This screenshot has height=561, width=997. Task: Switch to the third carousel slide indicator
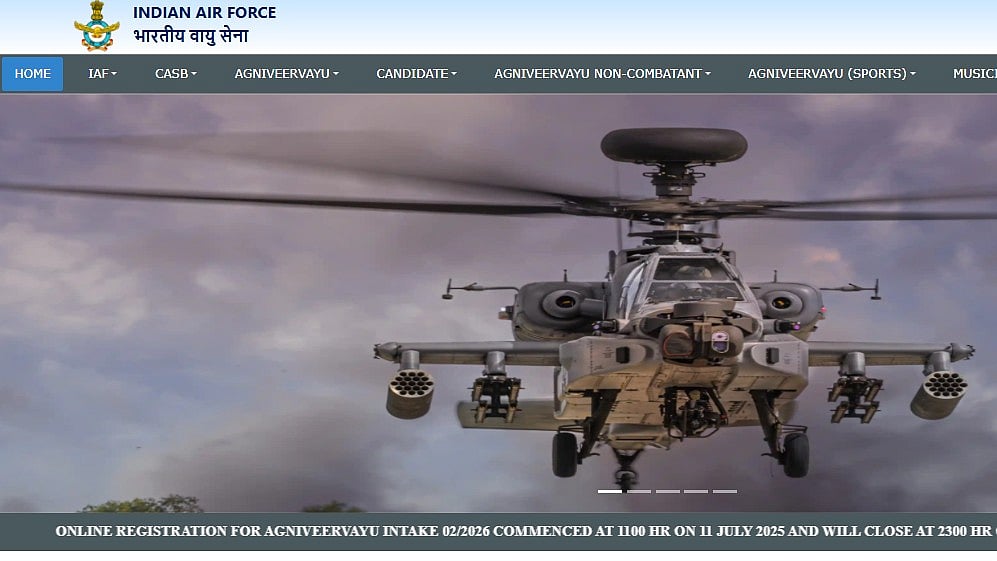pyautogui.click(x=668, y=491)
